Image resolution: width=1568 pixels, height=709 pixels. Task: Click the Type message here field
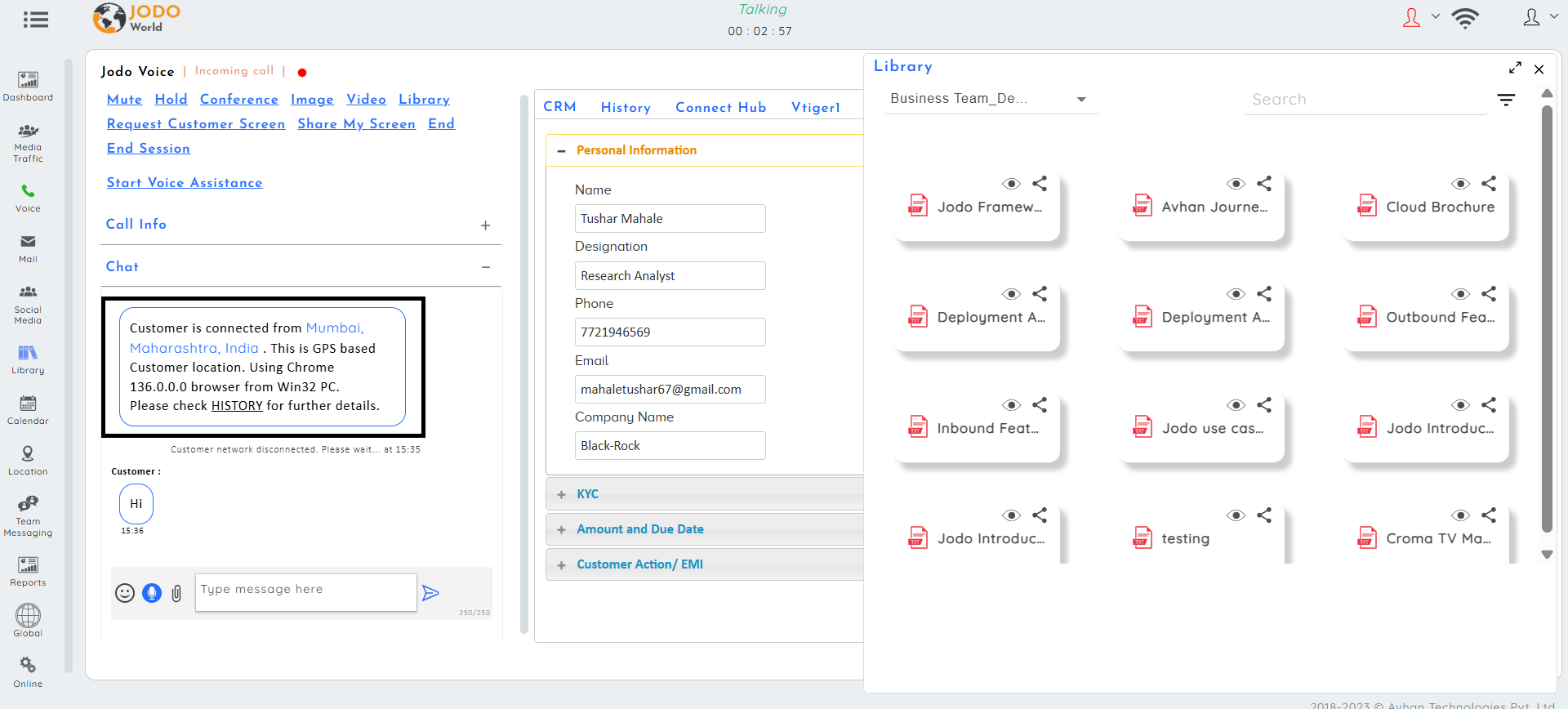point(306,592)
